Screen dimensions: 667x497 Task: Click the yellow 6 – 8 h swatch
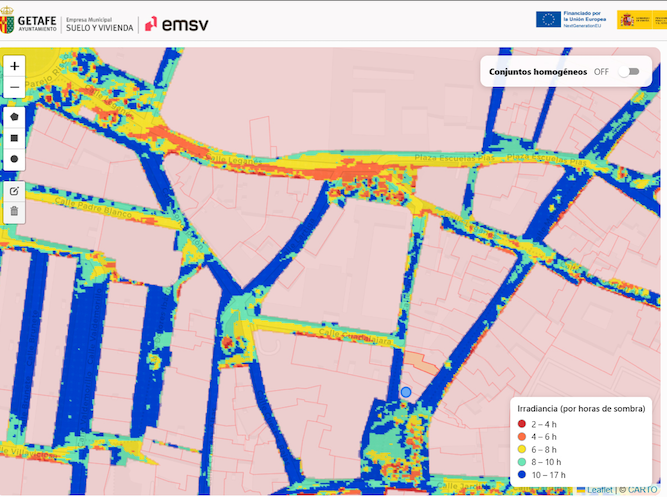pos(523,450)
